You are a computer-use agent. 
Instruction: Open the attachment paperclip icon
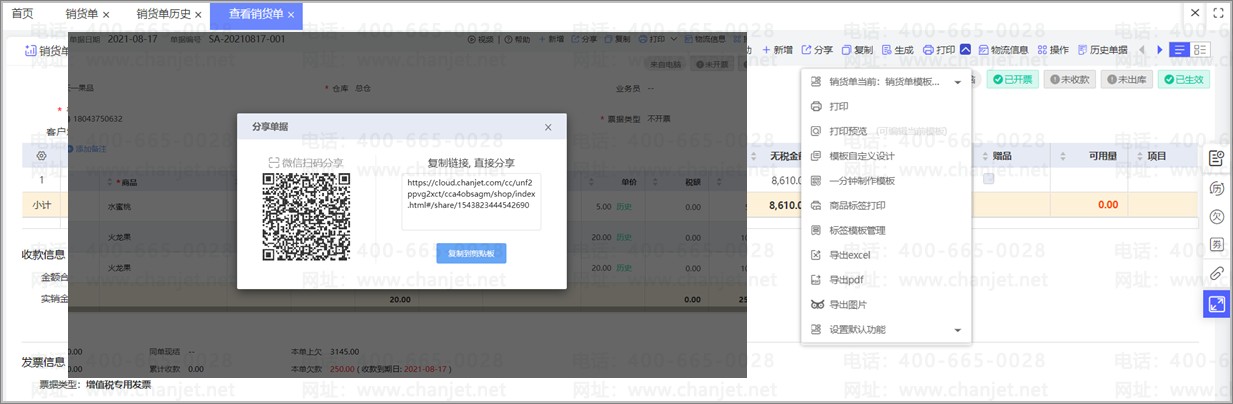[x=1216, y=273]
